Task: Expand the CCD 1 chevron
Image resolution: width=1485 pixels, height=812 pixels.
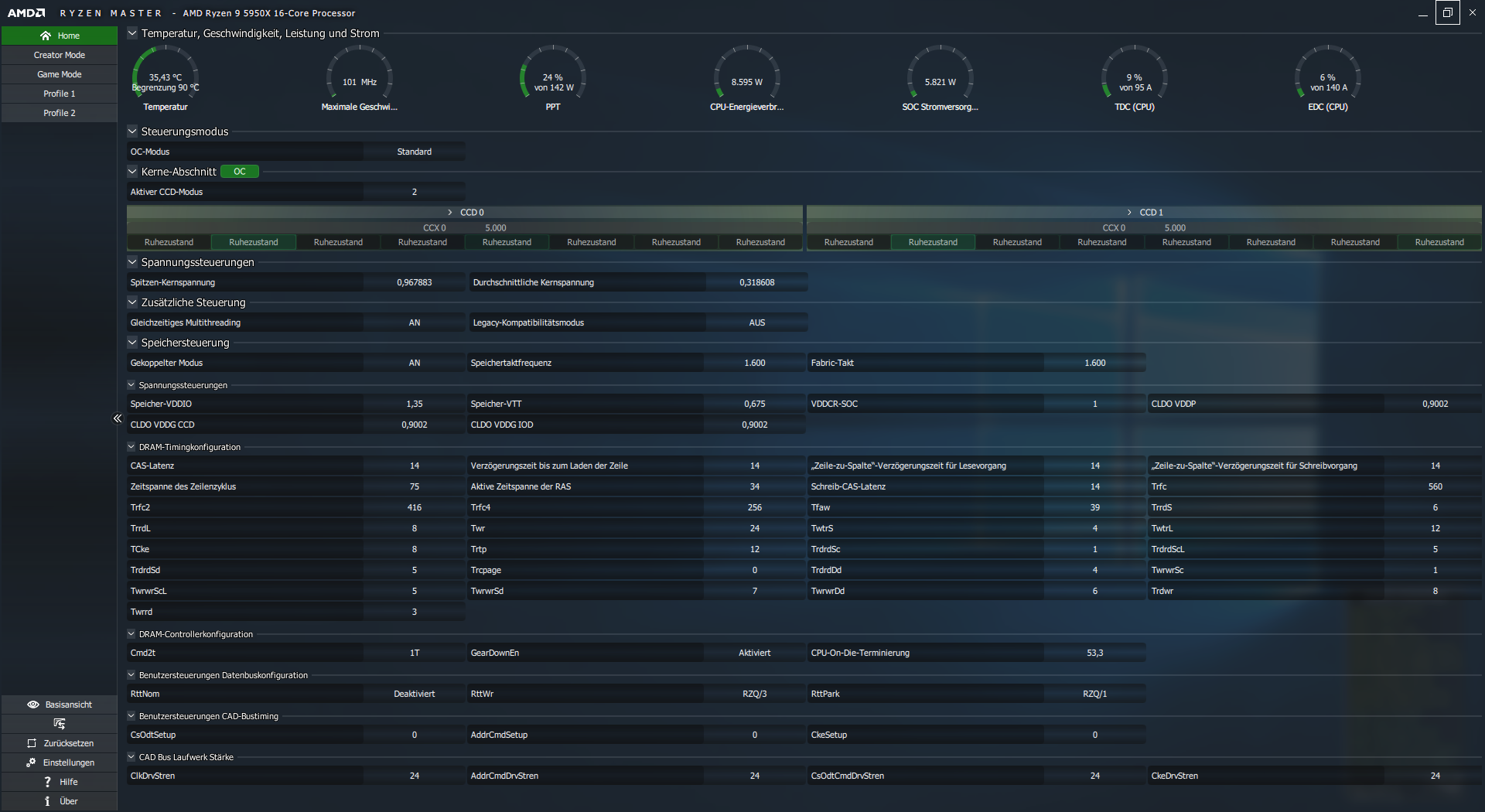Action: 1129,212
